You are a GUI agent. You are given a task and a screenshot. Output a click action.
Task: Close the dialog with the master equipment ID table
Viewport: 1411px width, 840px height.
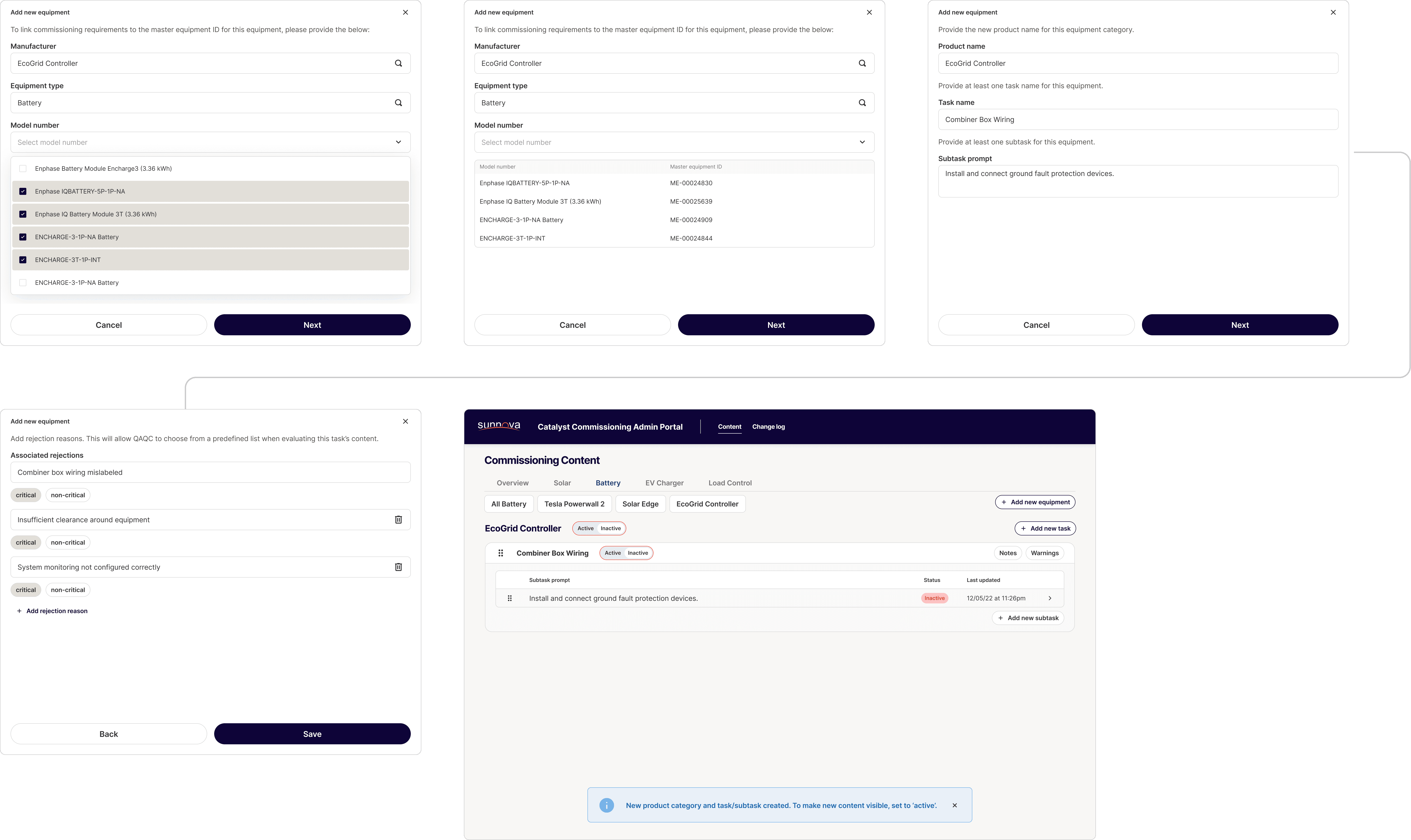(x=869, y=13)
